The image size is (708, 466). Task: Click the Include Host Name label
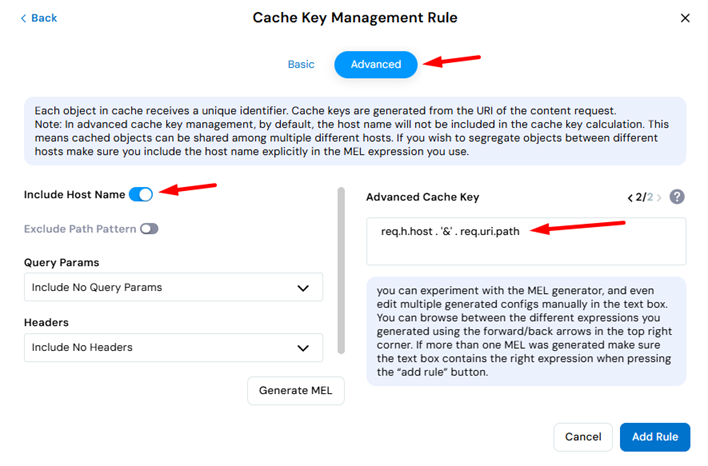(x=75, y=195)
